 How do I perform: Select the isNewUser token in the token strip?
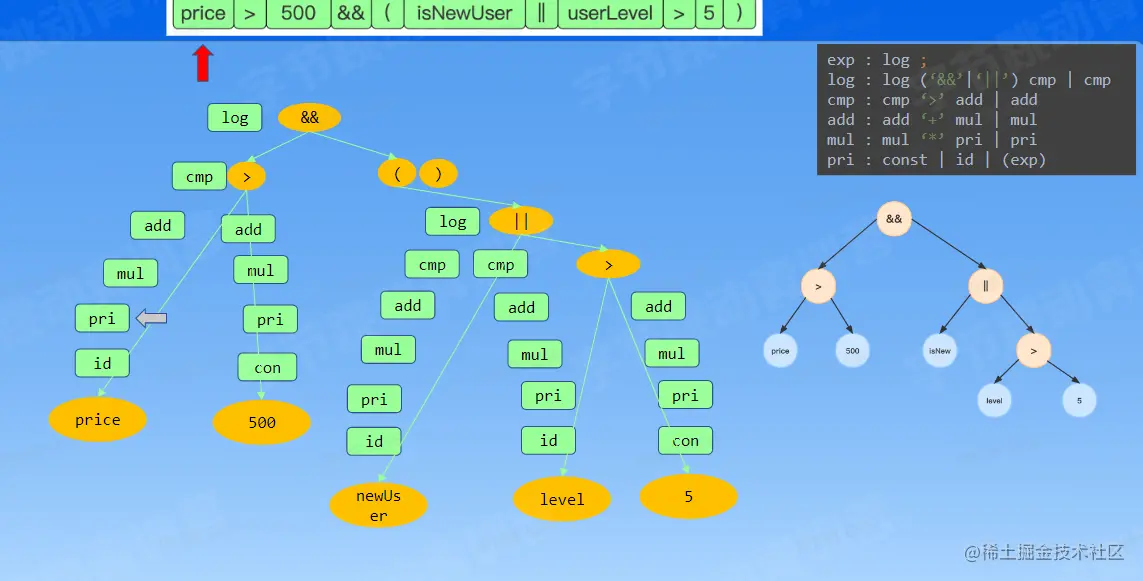[464, 14]
